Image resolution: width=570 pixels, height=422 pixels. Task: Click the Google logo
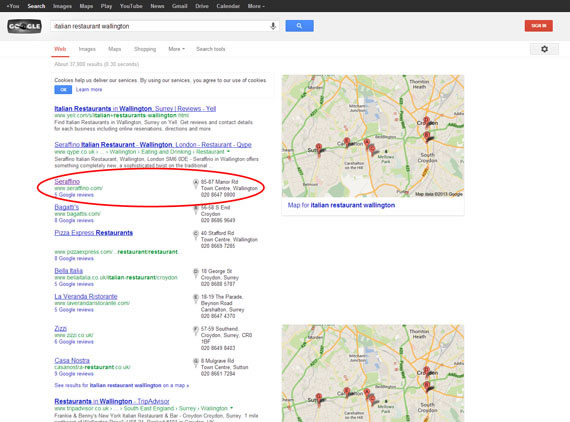[24, 26]
